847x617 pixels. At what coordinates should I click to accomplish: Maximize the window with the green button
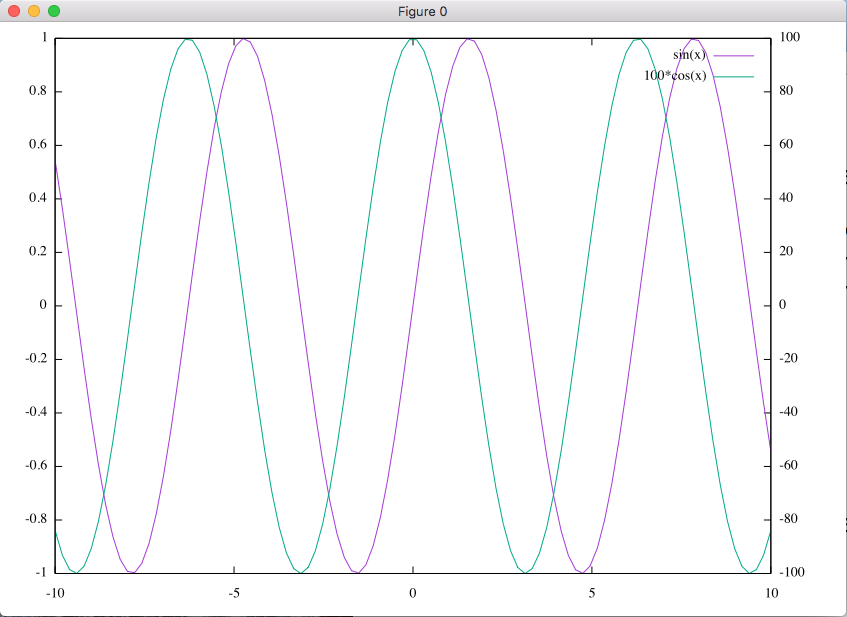click(54, 10)
